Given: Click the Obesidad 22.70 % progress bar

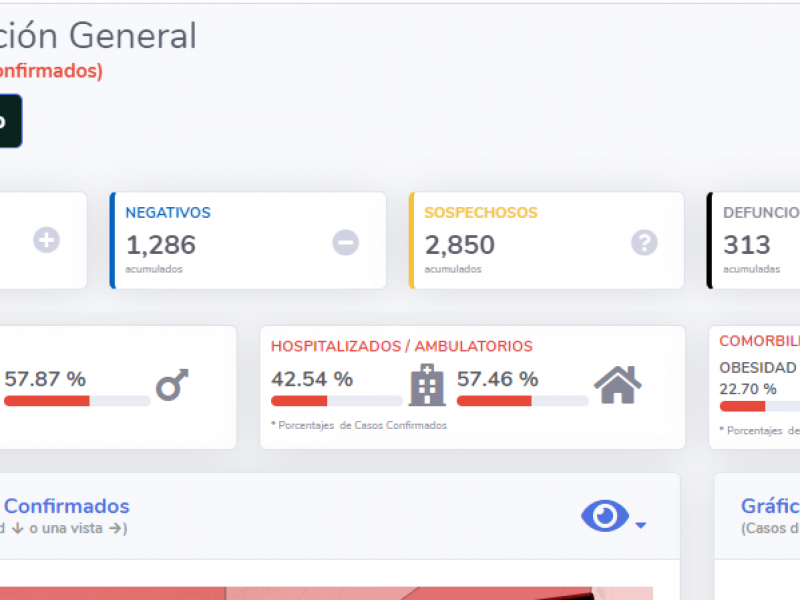Looking at the screenshot, I should [x=760, y=406].
